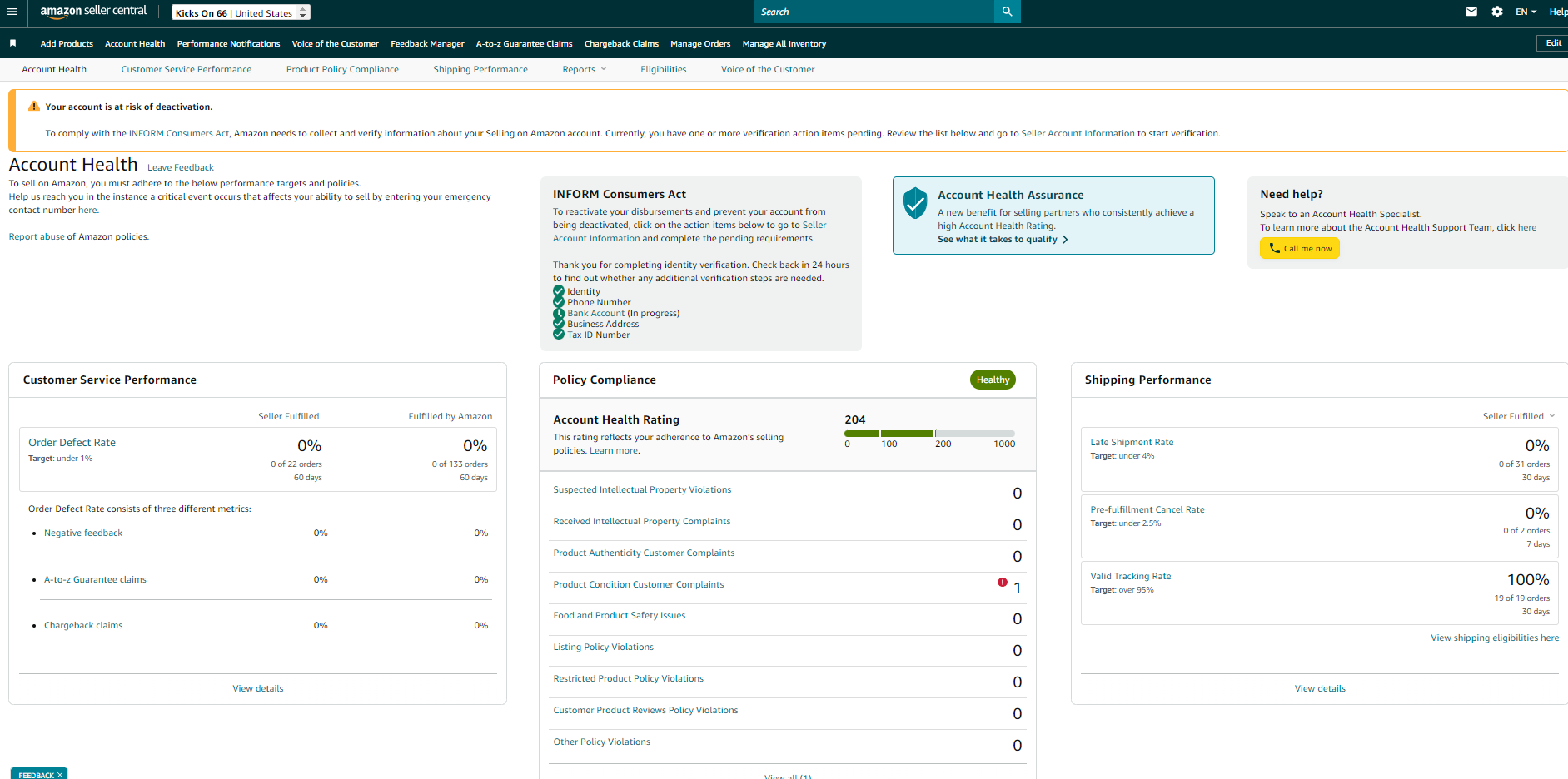Open the INFORM Consumers Act link in the warning
Screen dimensions: 1568x779
coord(179,133)
